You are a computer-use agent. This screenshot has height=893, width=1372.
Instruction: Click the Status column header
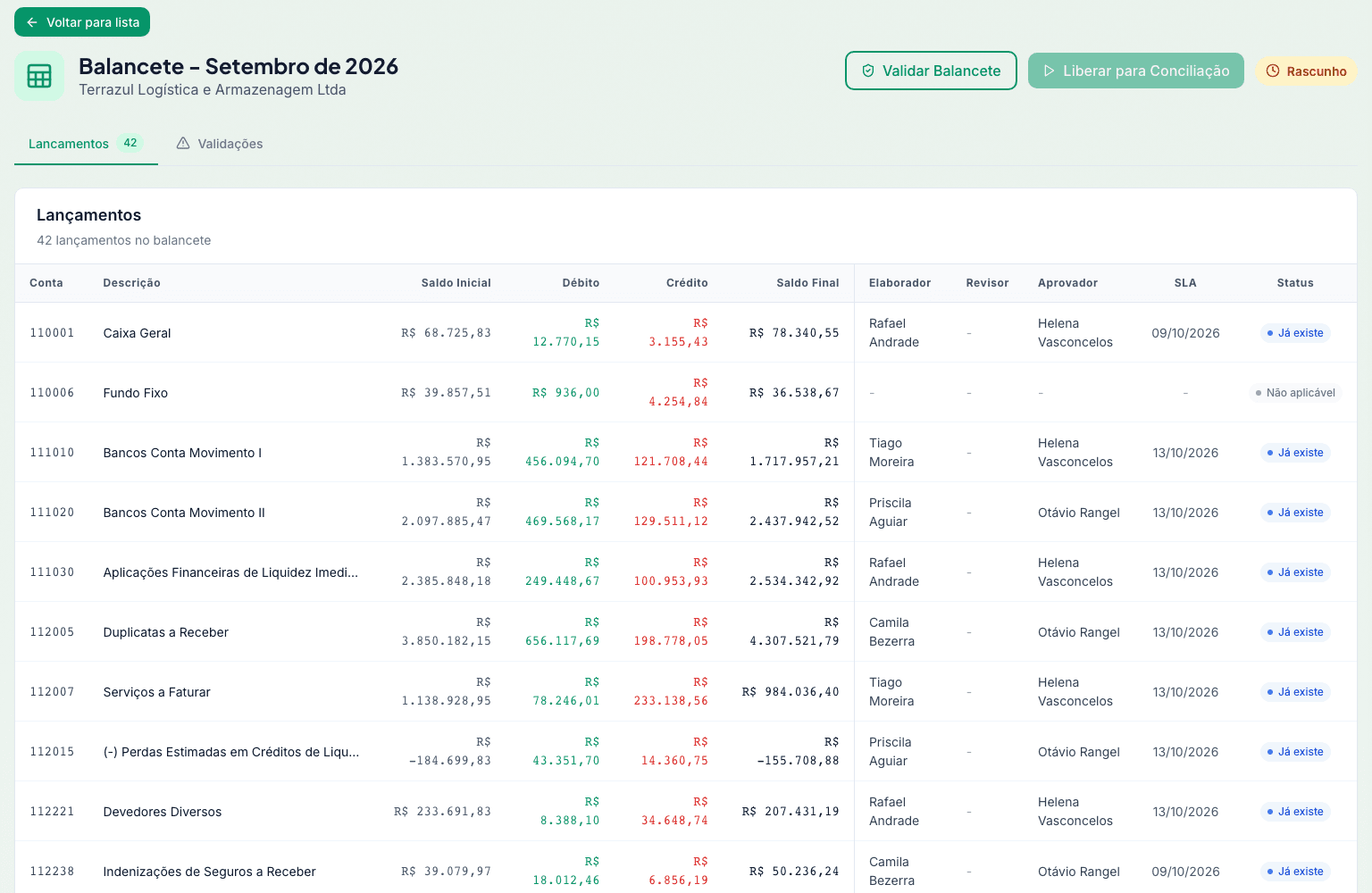(x=1295, y=283)
